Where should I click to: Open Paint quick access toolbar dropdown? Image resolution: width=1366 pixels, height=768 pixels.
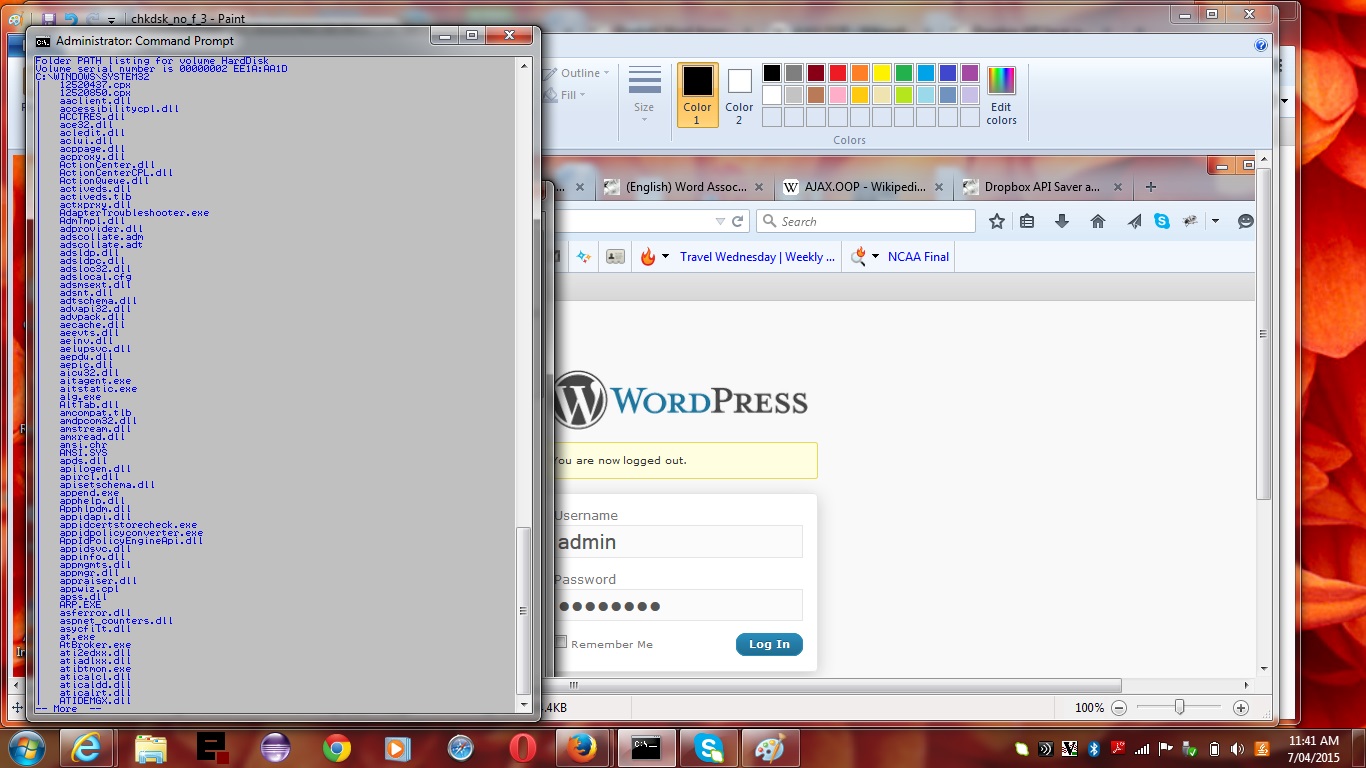111,19
